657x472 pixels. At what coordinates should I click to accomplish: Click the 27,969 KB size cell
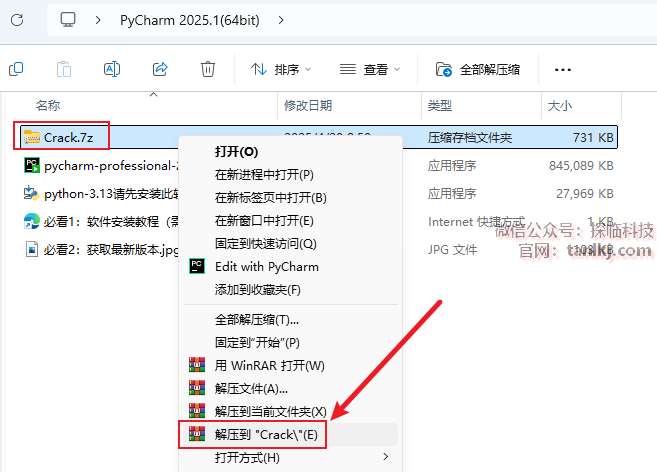point(585,194)
